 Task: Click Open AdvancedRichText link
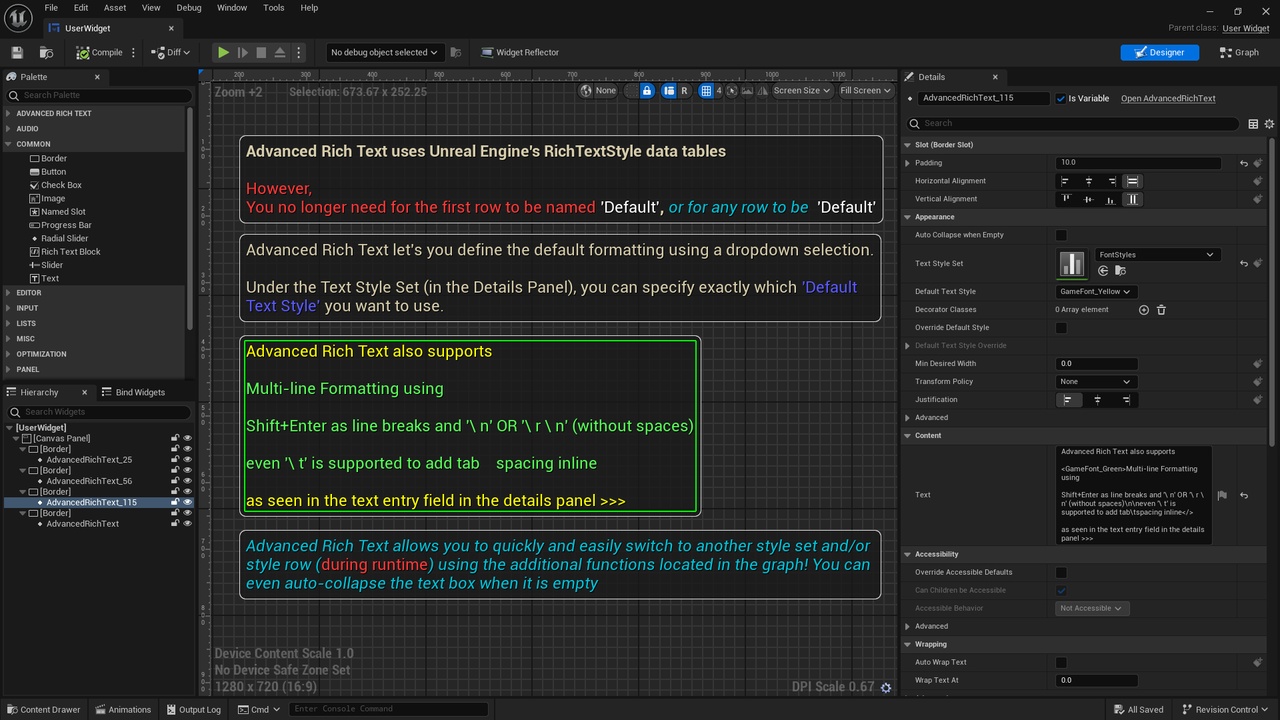point(1168,98)
